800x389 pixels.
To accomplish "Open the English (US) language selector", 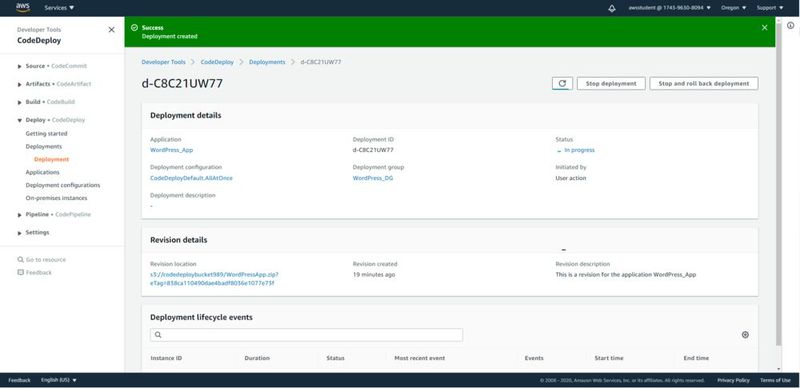I will click(x=59, y=380).
